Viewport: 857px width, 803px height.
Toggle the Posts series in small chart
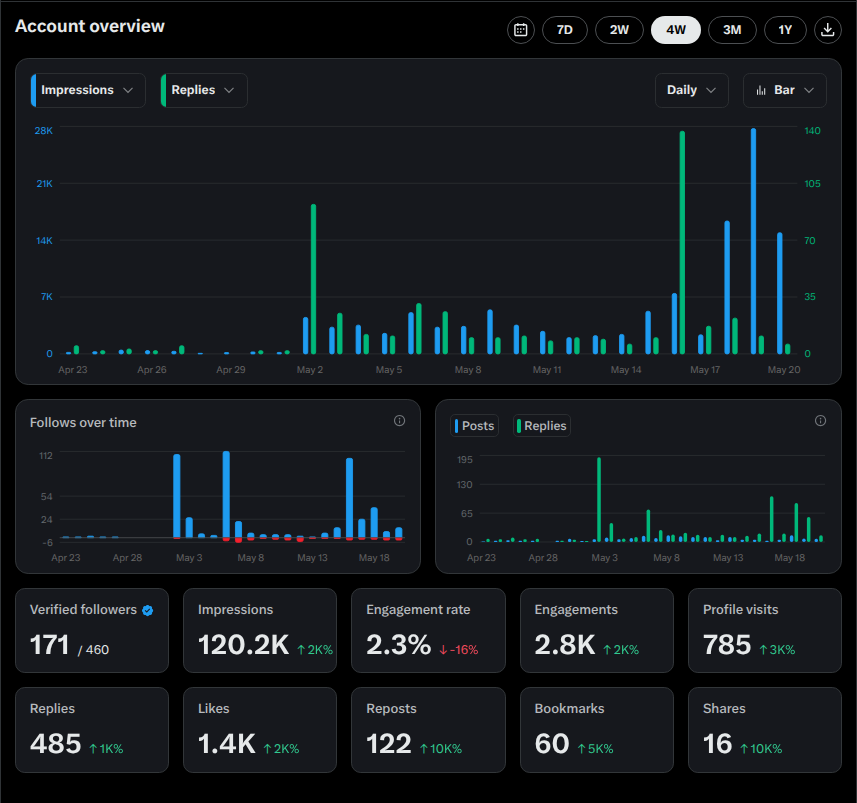tap(474, 426)
